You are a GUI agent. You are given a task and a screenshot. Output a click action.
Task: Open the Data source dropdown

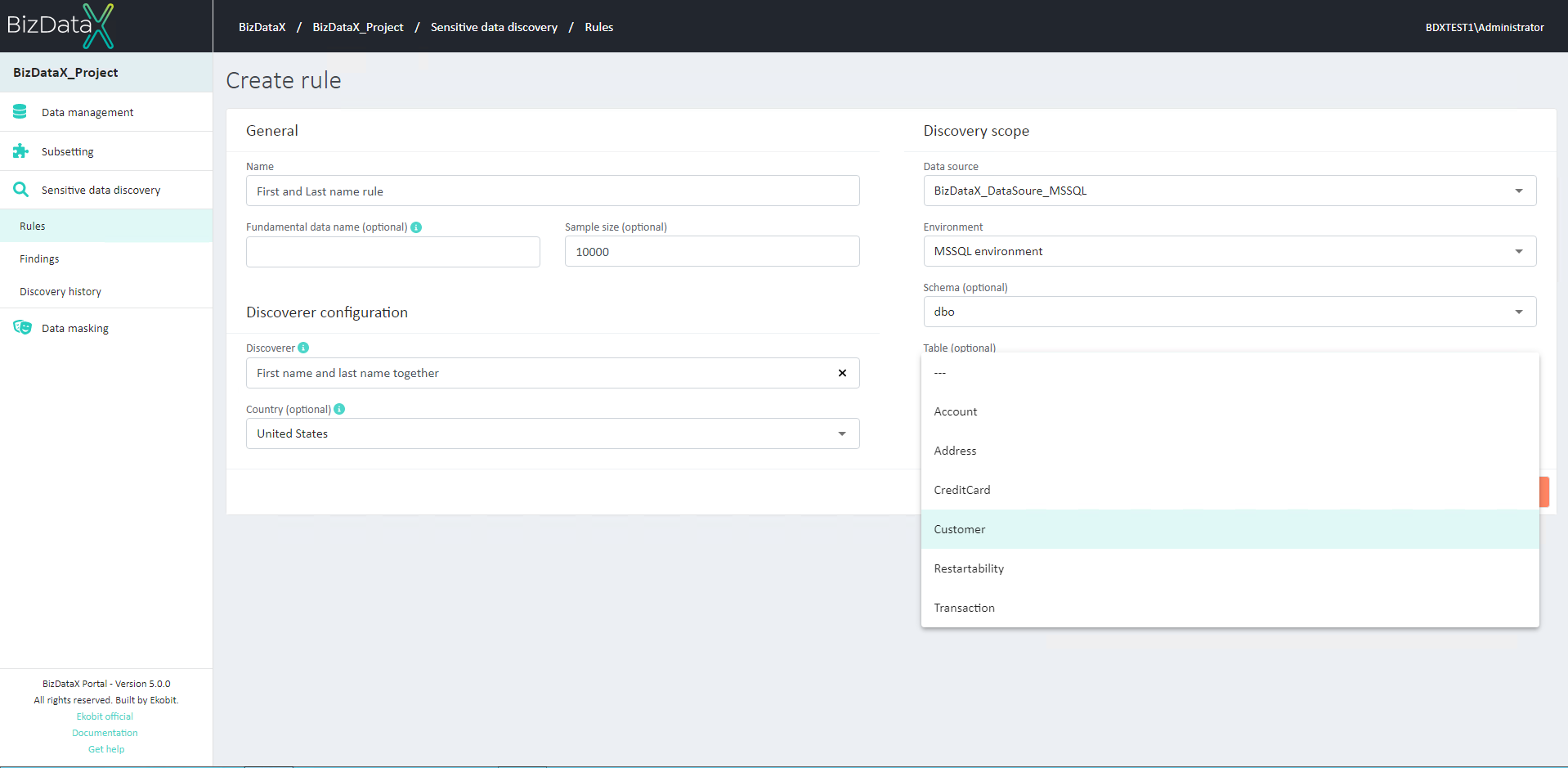click(1230, 191)
